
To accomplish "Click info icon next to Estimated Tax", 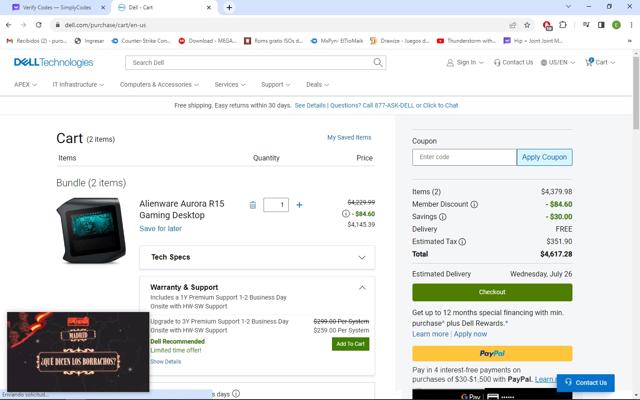I will (462, 242).
